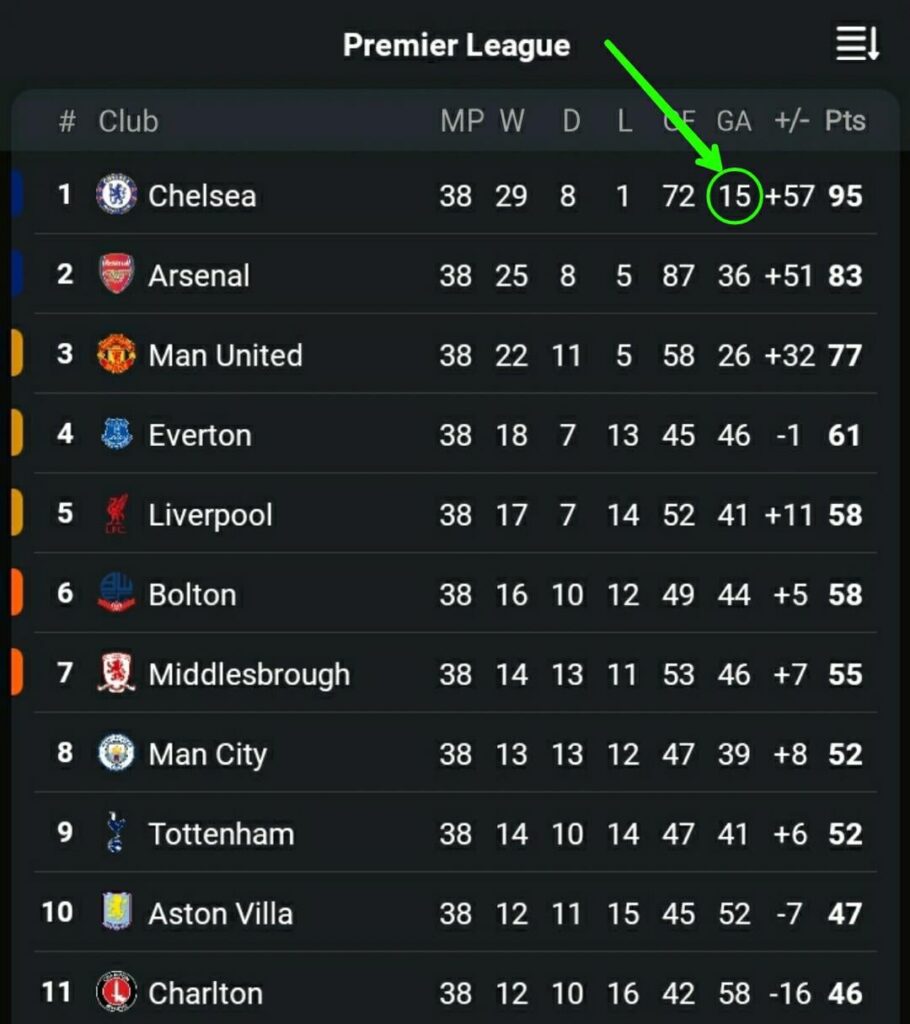Click the Club column header
Screen dimensions: 910x1024
coord(126,121)
